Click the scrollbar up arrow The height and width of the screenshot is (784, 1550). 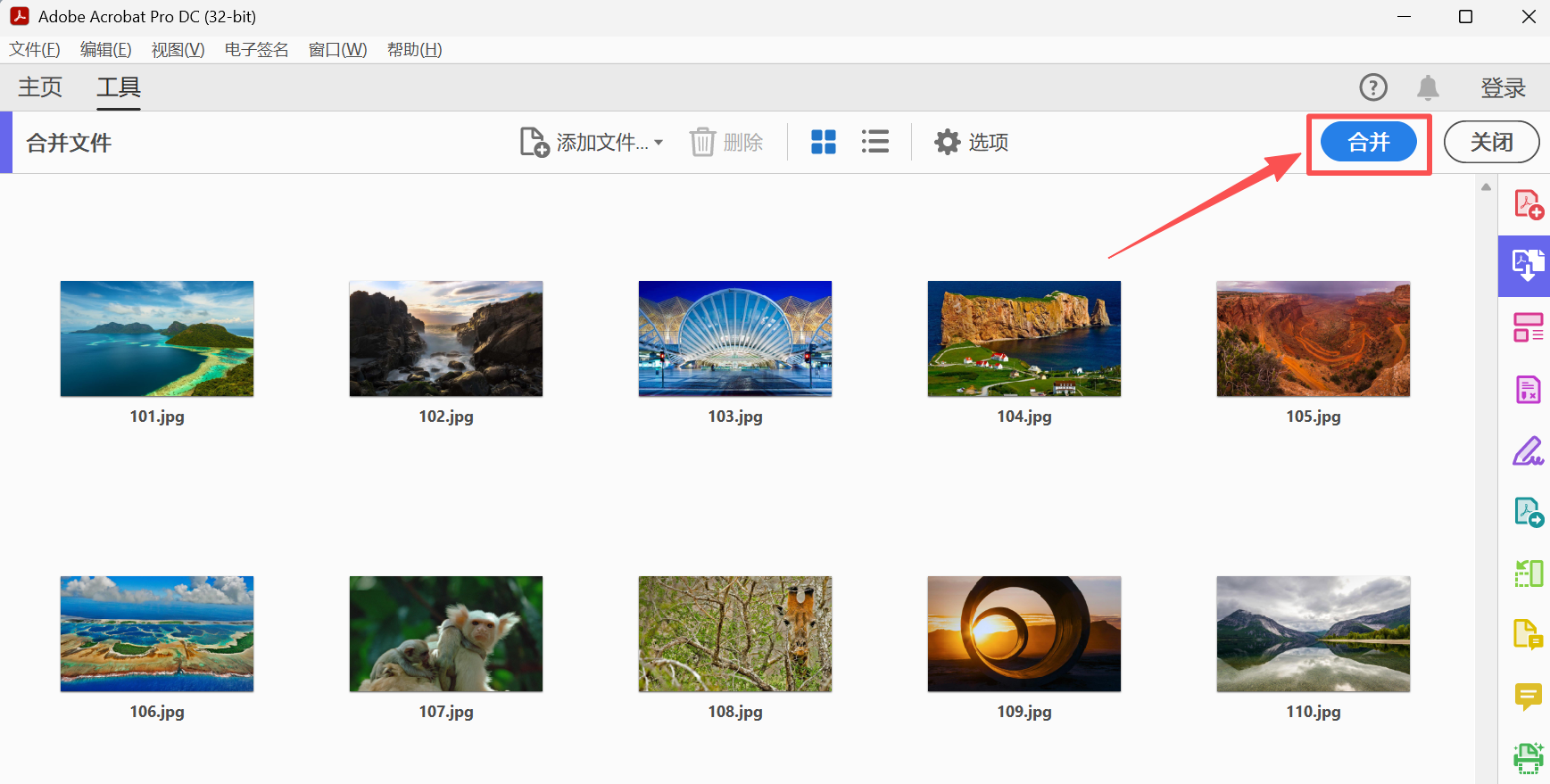[x=1486, y=187]
